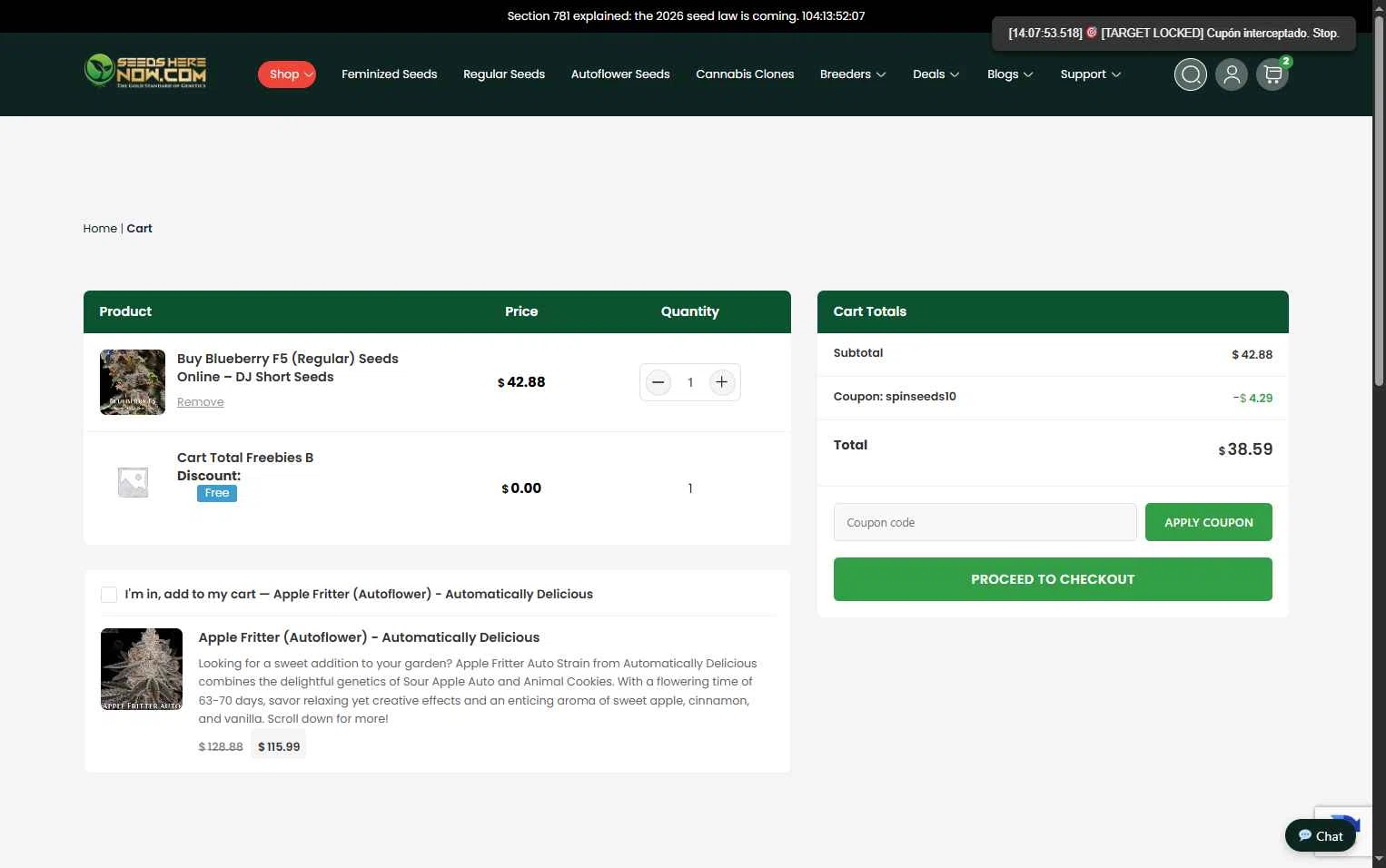Click the Apply Coupon button
The width and height of the screenshot is (1386, 868).
[1209, 522]
